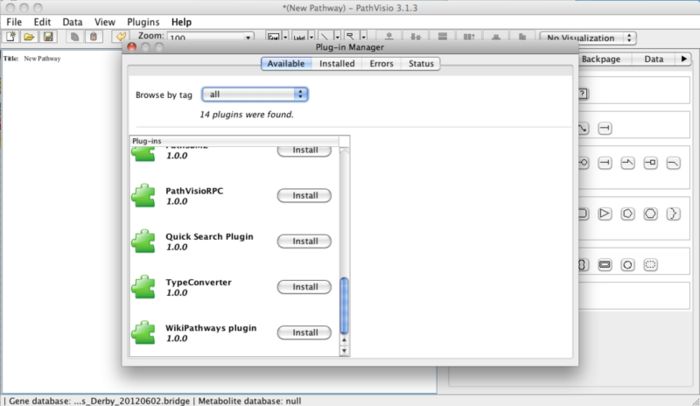
Task: Select the filled rectangle icon in bottom palette row
Action: 604,265
